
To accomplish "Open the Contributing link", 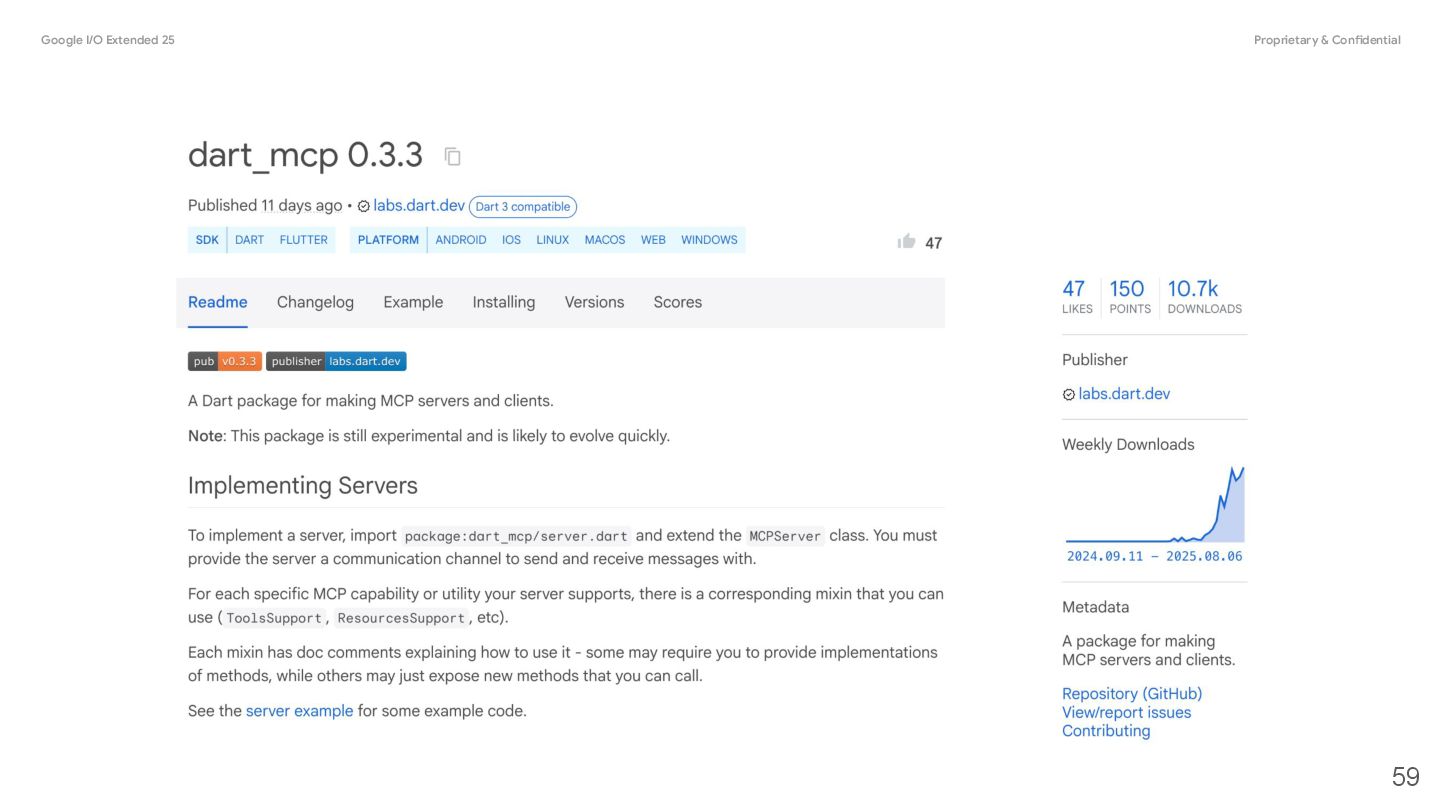I will point(1106,731).
